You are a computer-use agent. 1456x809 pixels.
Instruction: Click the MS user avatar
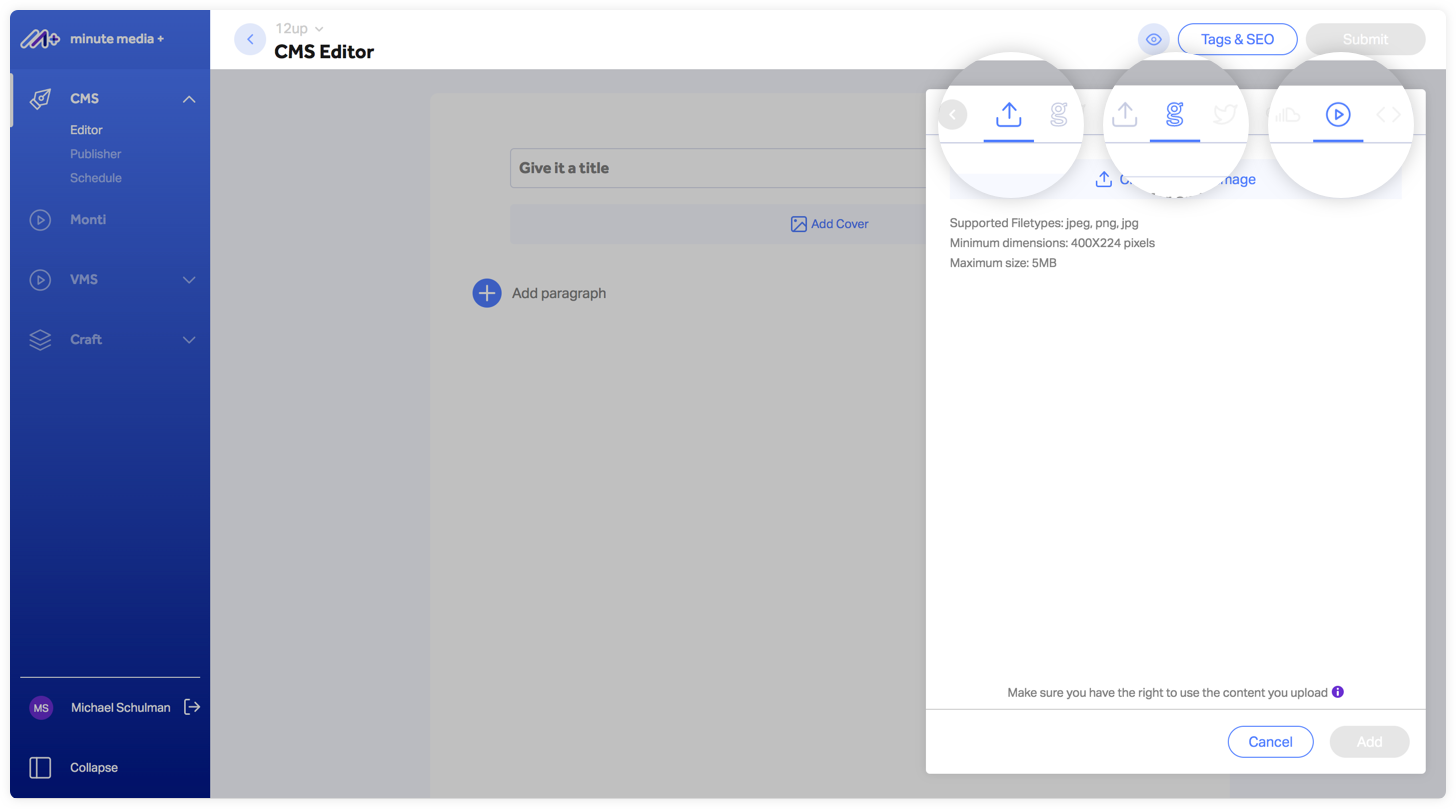(41, 708)
